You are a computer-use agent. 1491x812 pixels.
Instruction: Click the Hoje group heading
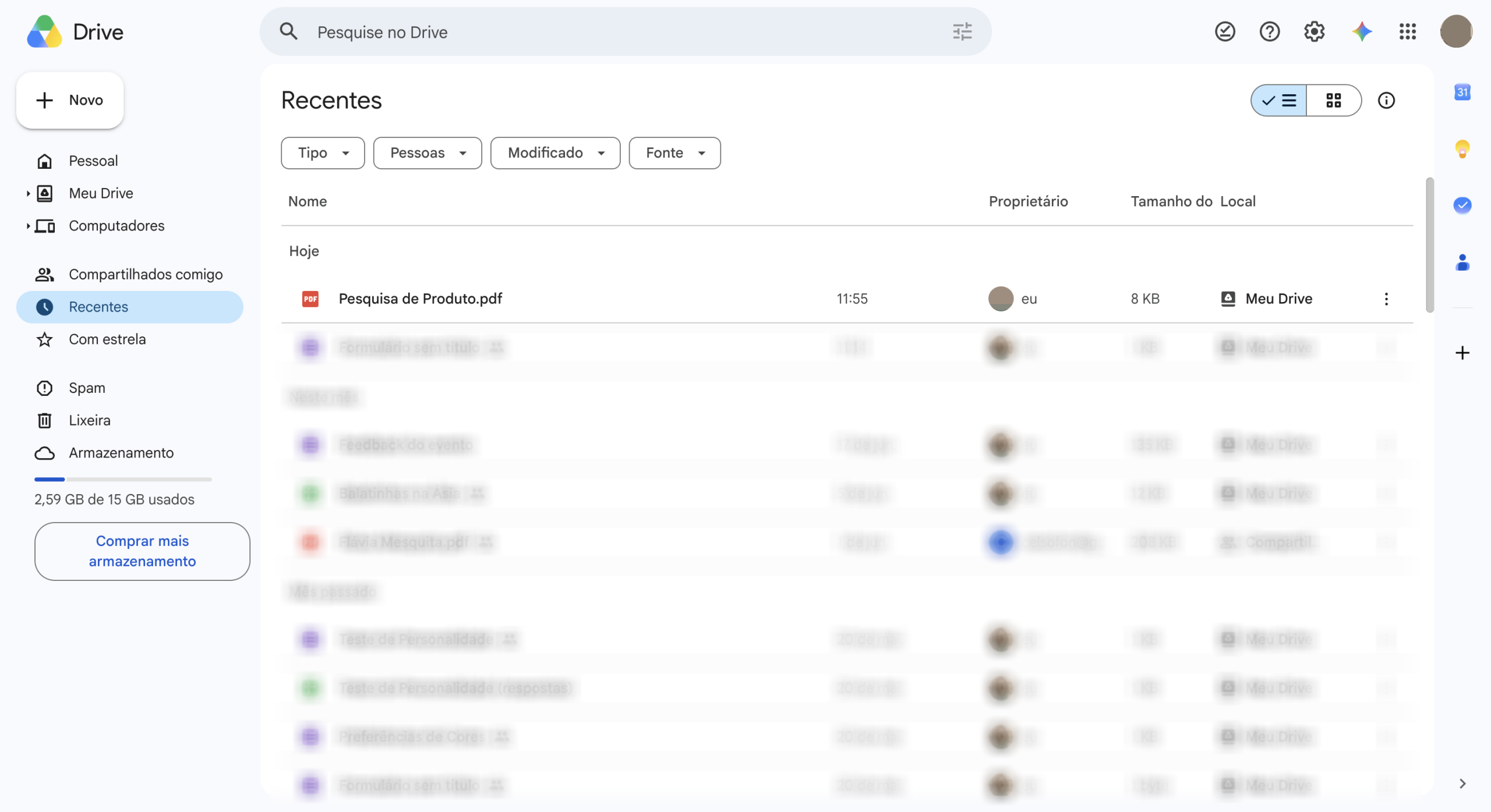click(304, 251)
